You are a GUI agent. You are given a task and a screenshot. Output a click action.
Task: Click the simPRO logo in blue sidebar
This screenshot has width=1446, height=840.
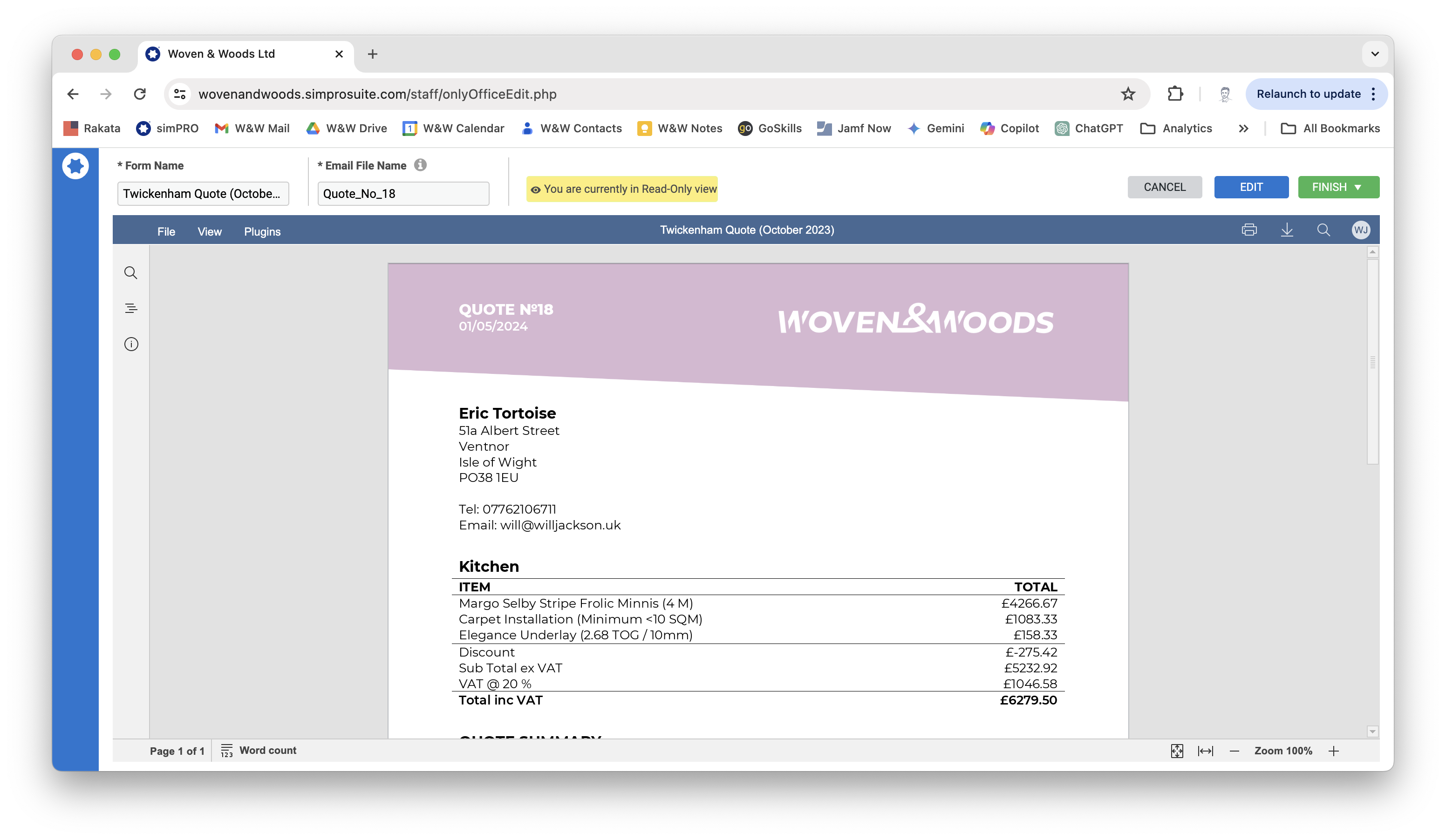click(x=75, y=166)
